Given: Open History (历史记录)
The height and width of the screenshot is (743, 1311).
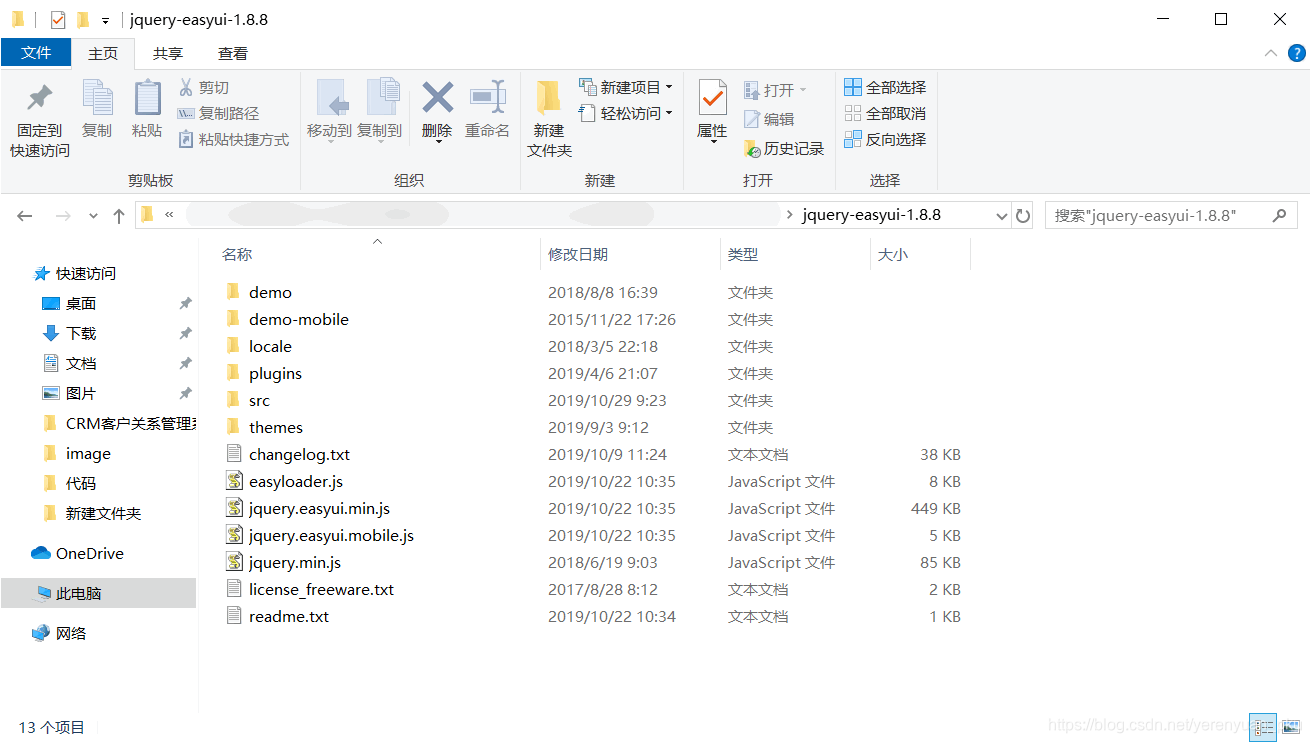Looking at the screenshot, I should 784,149.
